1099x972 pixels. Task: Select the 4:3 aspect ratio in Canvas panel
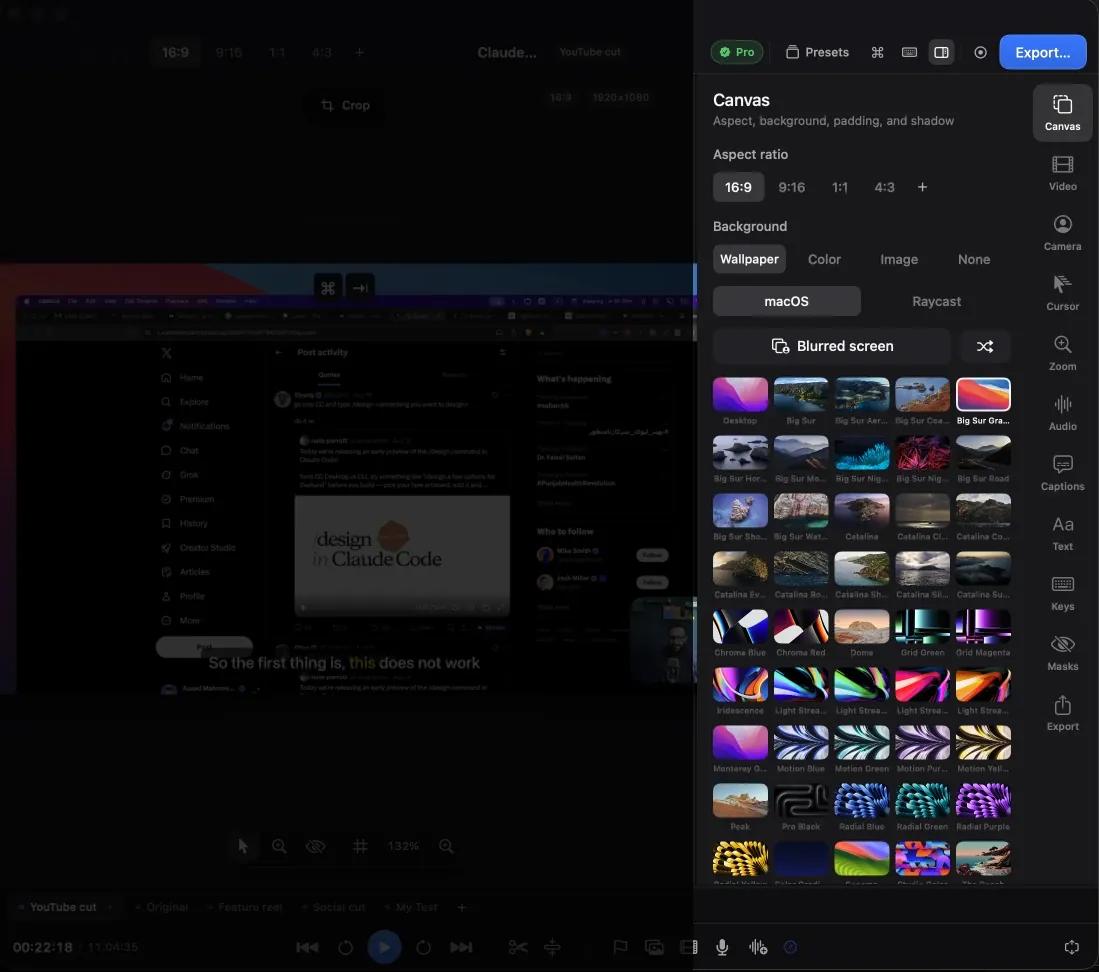884,187
